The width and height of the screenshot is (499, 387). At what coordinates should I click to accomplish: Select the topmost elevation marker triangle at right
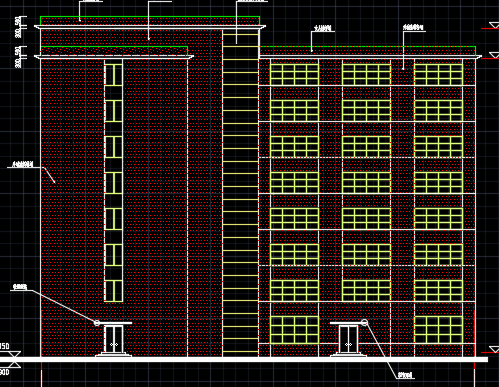click(494, 25)
